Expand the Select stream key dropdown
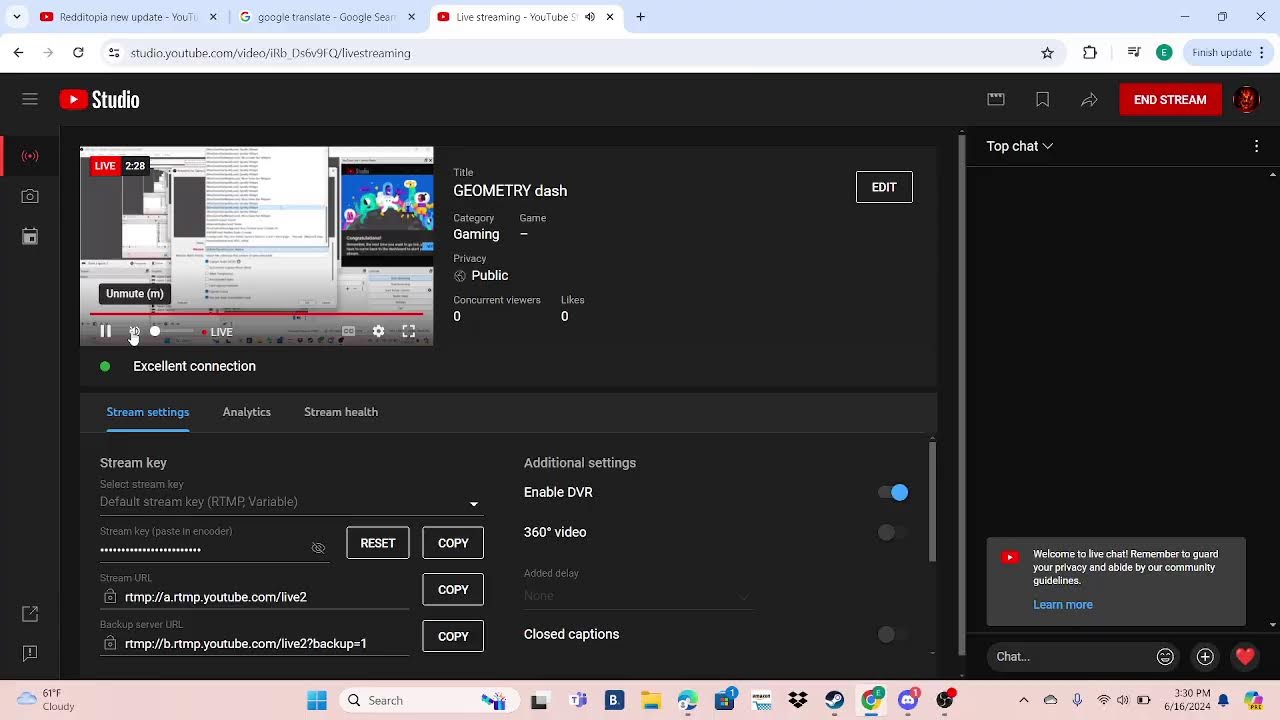This screenshot has height=720, width=1280. tap(291, 502)
